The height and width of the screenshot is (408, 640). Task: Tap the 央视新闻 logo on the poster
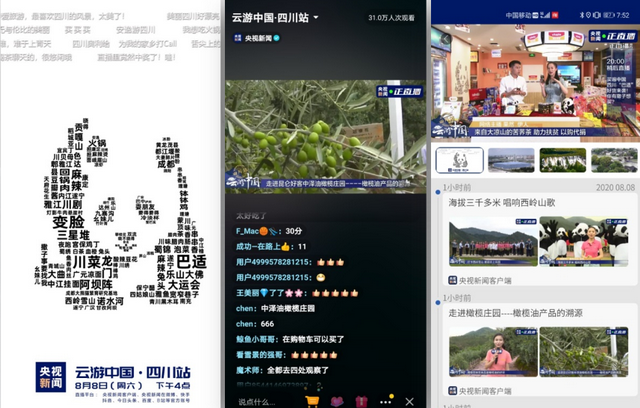(49, 377)
